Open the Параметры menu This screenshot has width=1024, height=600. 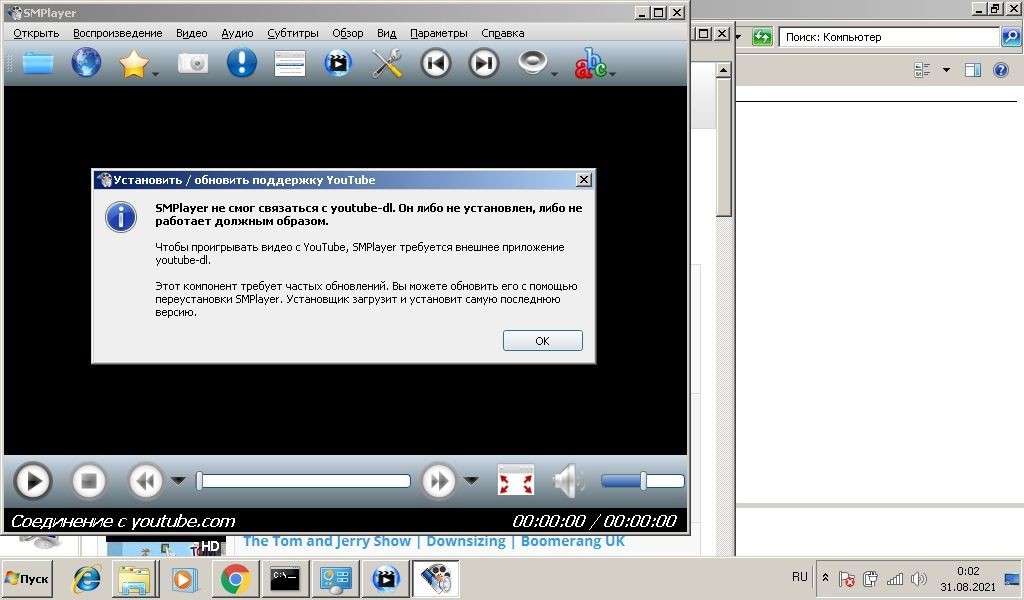click(439, 33)
